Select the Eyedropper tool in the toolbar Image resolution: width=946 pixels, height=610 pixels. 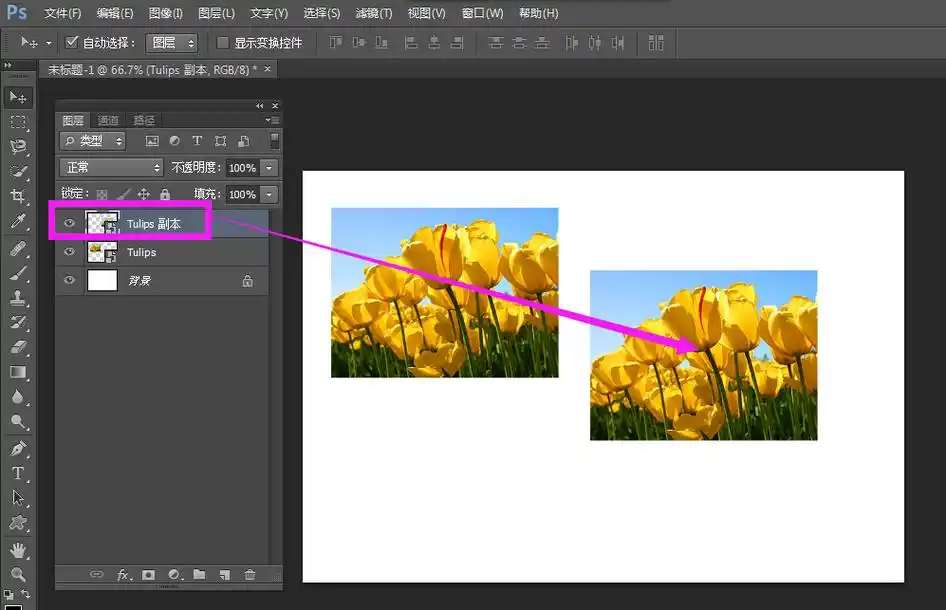pyautogui.click(x=18, y=222)
